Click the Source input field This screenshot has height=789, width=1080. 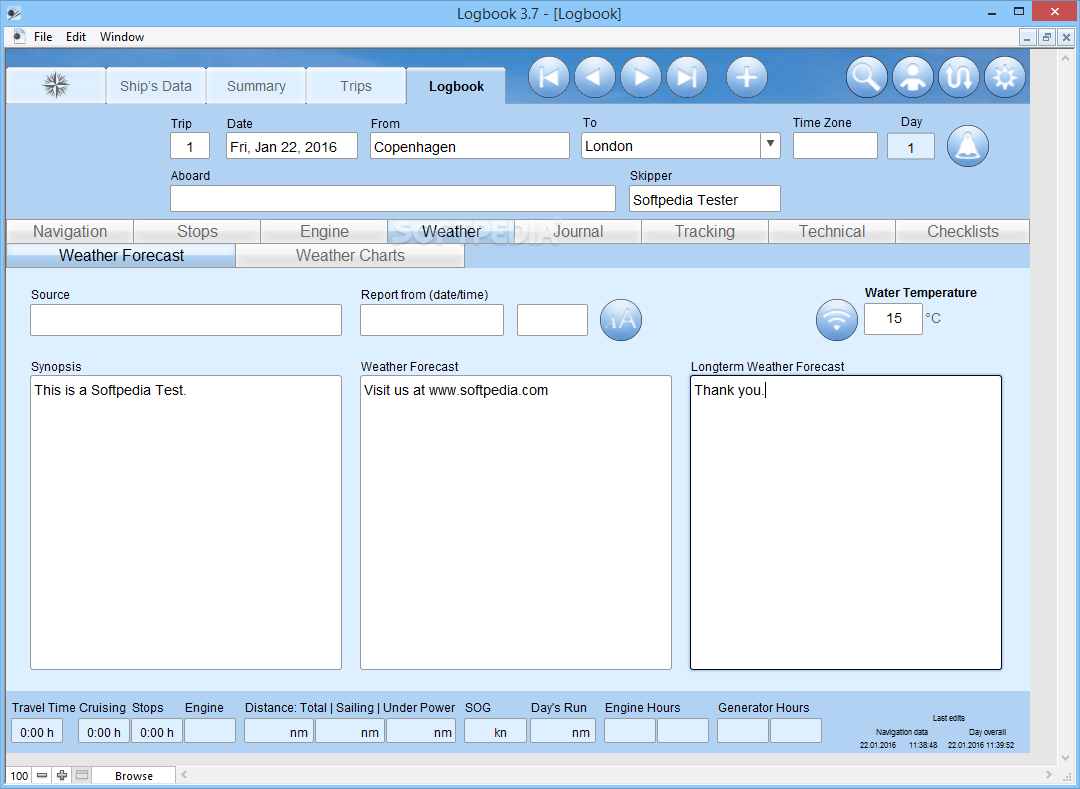coord(186,320)
